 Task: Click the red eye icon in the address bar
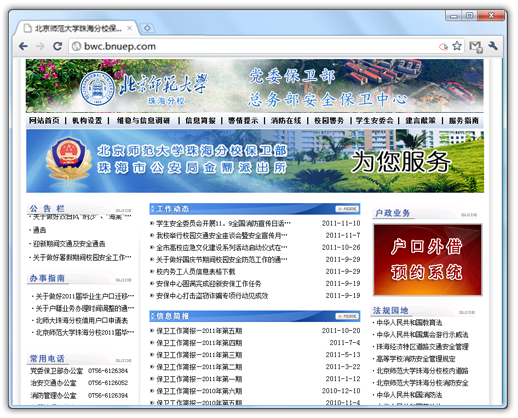click(x=443, y=47)
